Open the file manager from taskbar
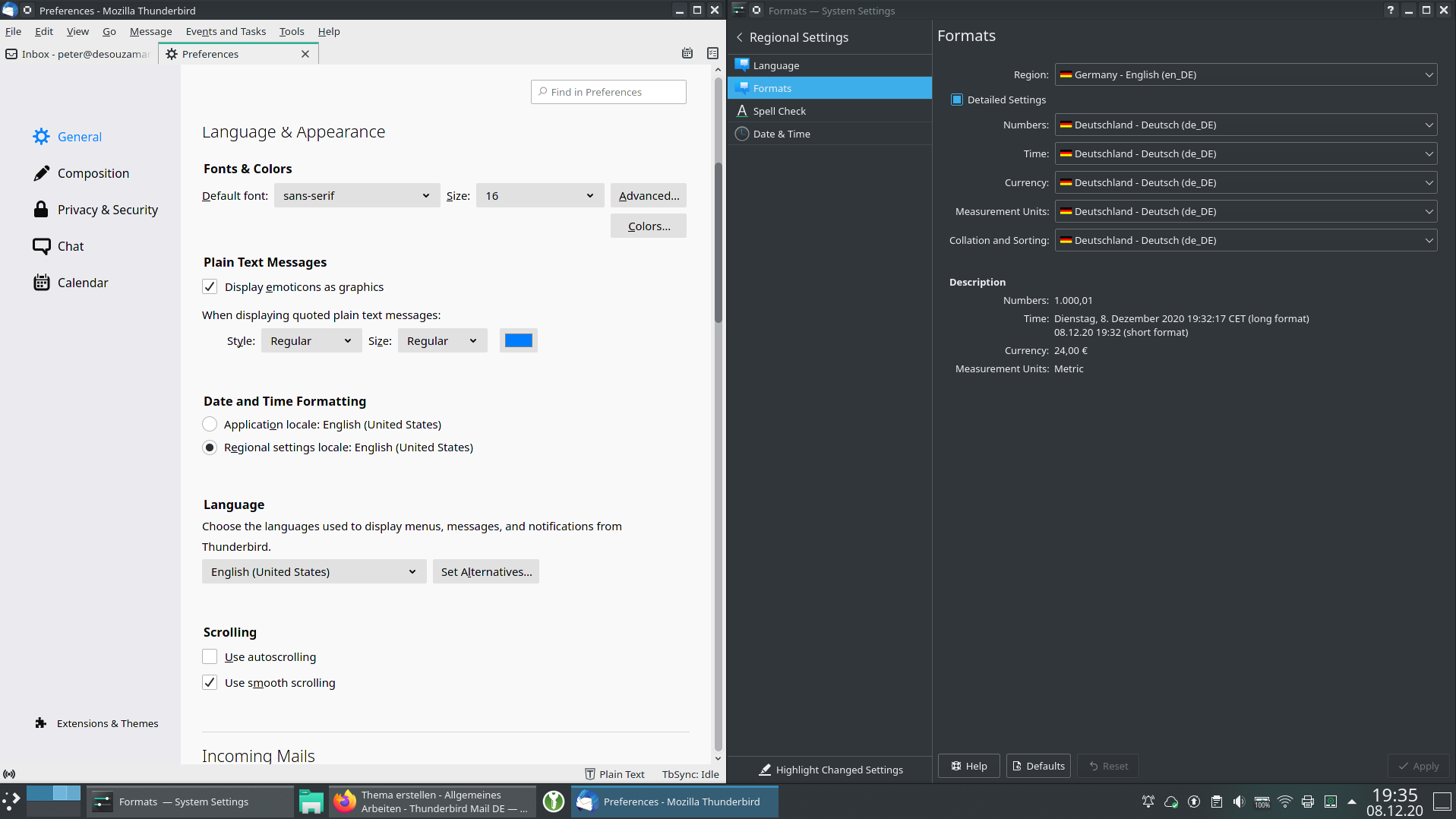1456x819 pixels. coord(311,802)
